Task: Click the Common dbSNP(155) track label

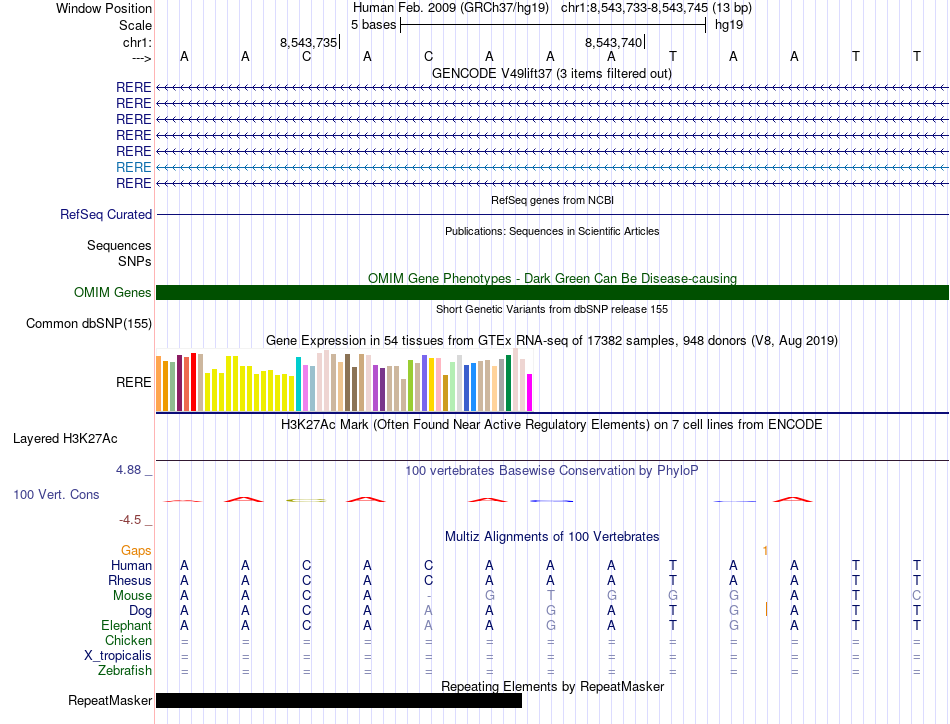Action: click(88, 324)
